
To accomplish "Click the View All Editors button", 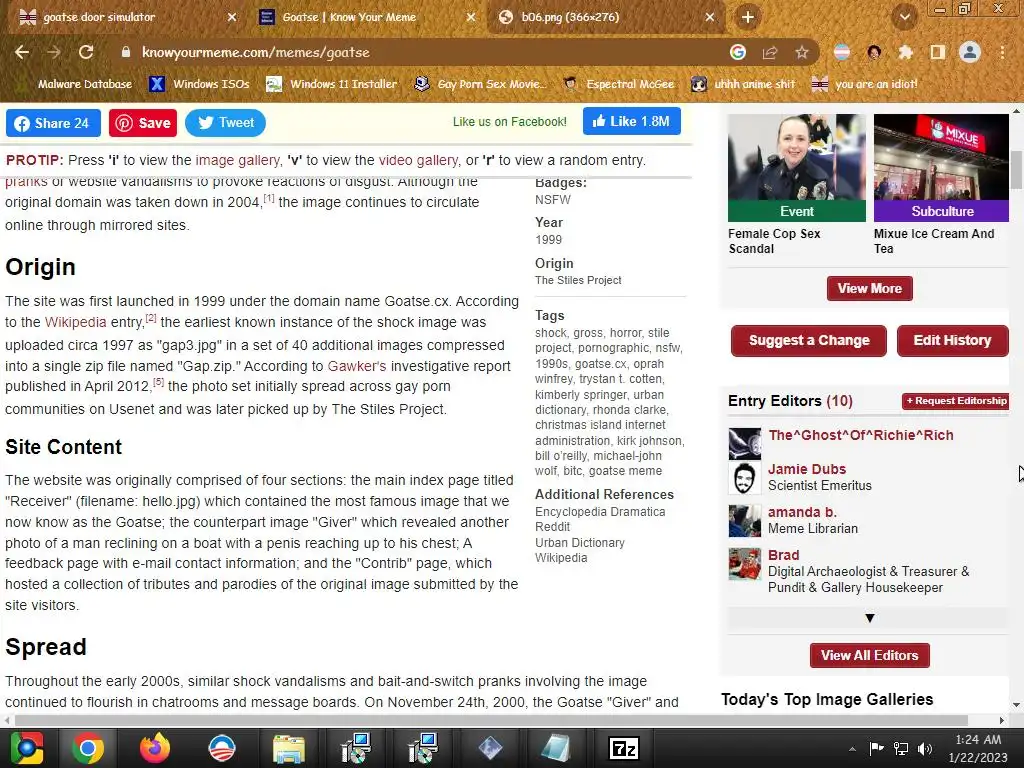I will point(869,656).
